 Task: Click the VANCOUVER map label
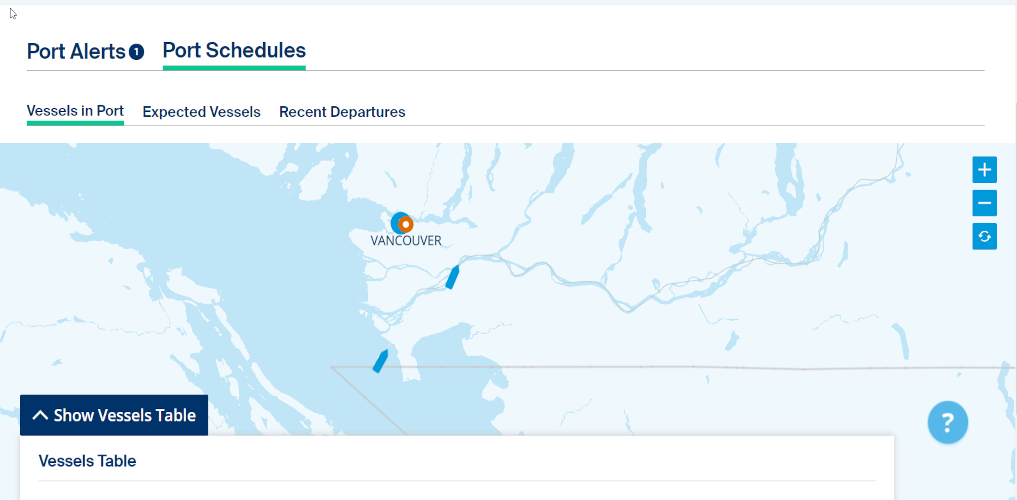[x=406, y=241]
